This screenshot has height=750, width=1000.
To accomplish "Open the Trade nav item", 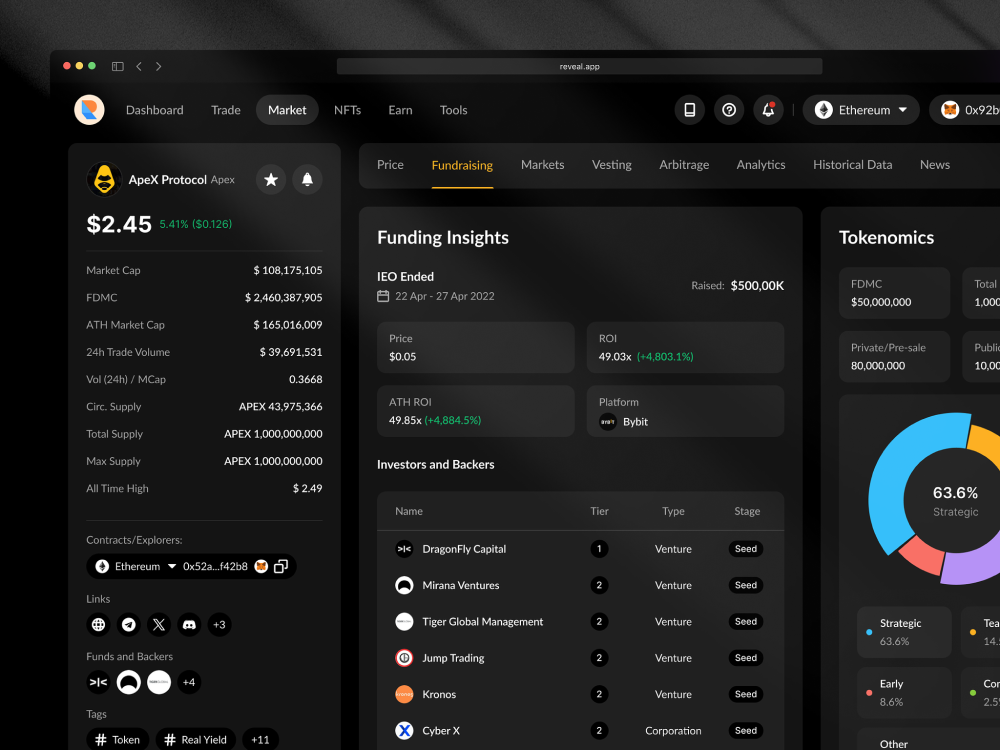I will tap(226, 110).
